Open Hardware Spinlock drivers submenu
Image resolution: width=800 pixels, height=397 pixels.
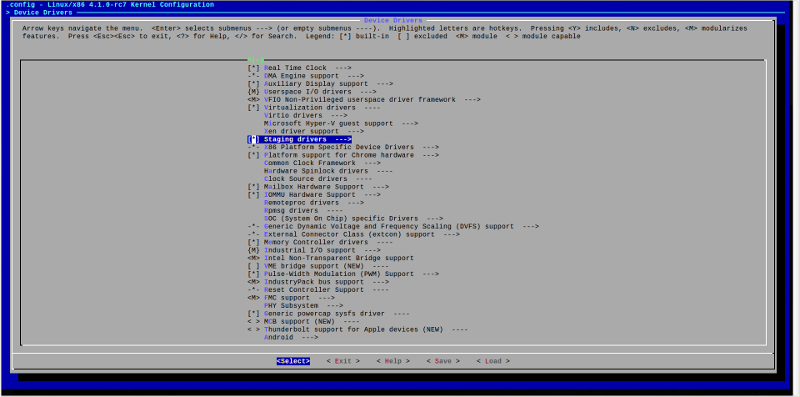pos(328,171)
